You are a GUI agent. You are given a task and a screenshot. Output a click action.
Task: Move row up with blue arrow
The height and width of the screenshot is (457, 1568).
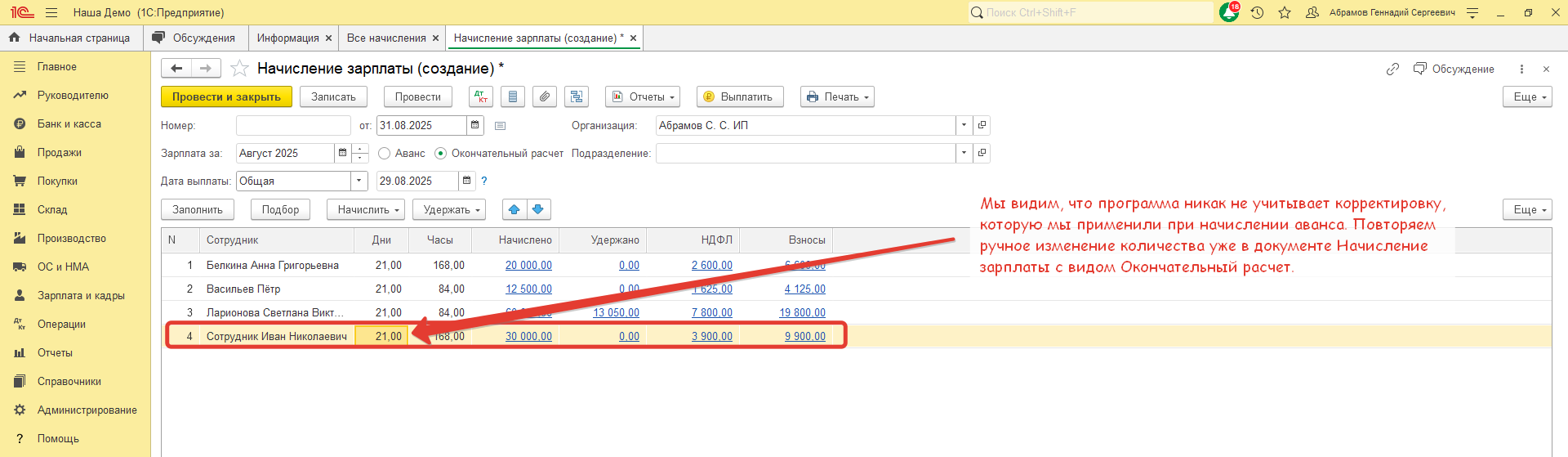[514, 210]
